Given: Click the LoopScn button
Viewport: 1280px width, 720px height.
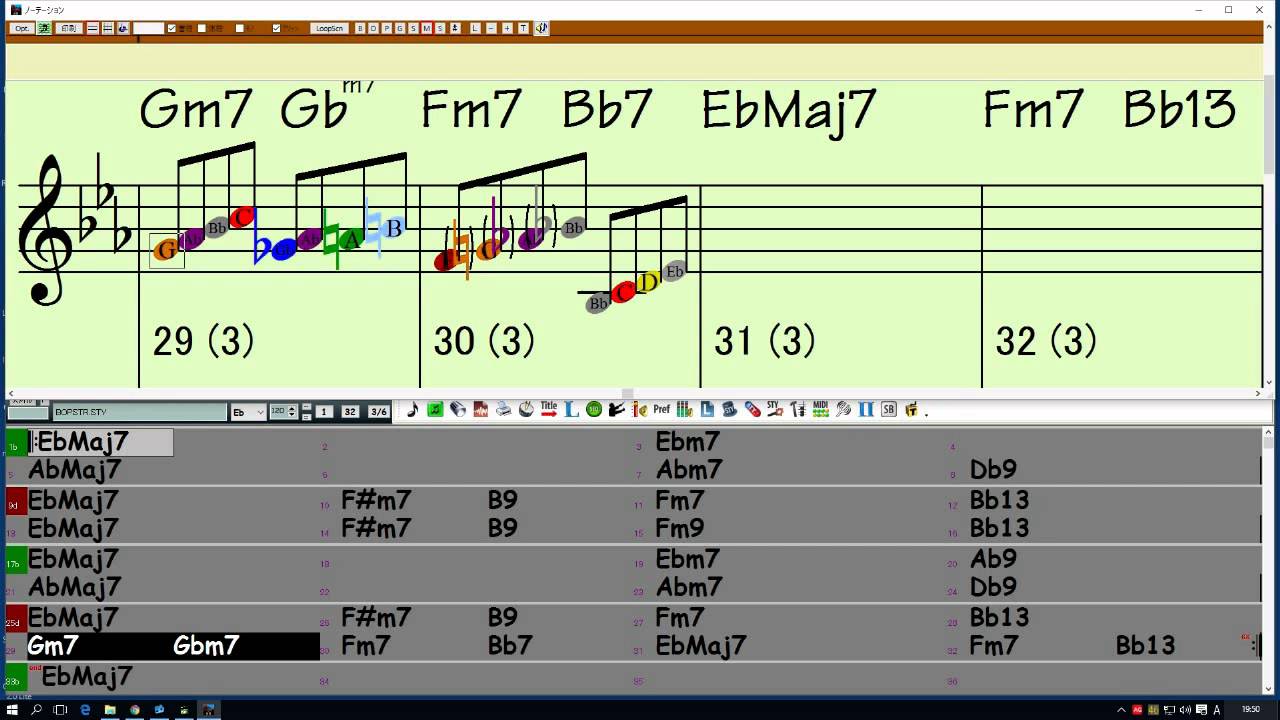Looking at the screenshot, I should 330,28.
